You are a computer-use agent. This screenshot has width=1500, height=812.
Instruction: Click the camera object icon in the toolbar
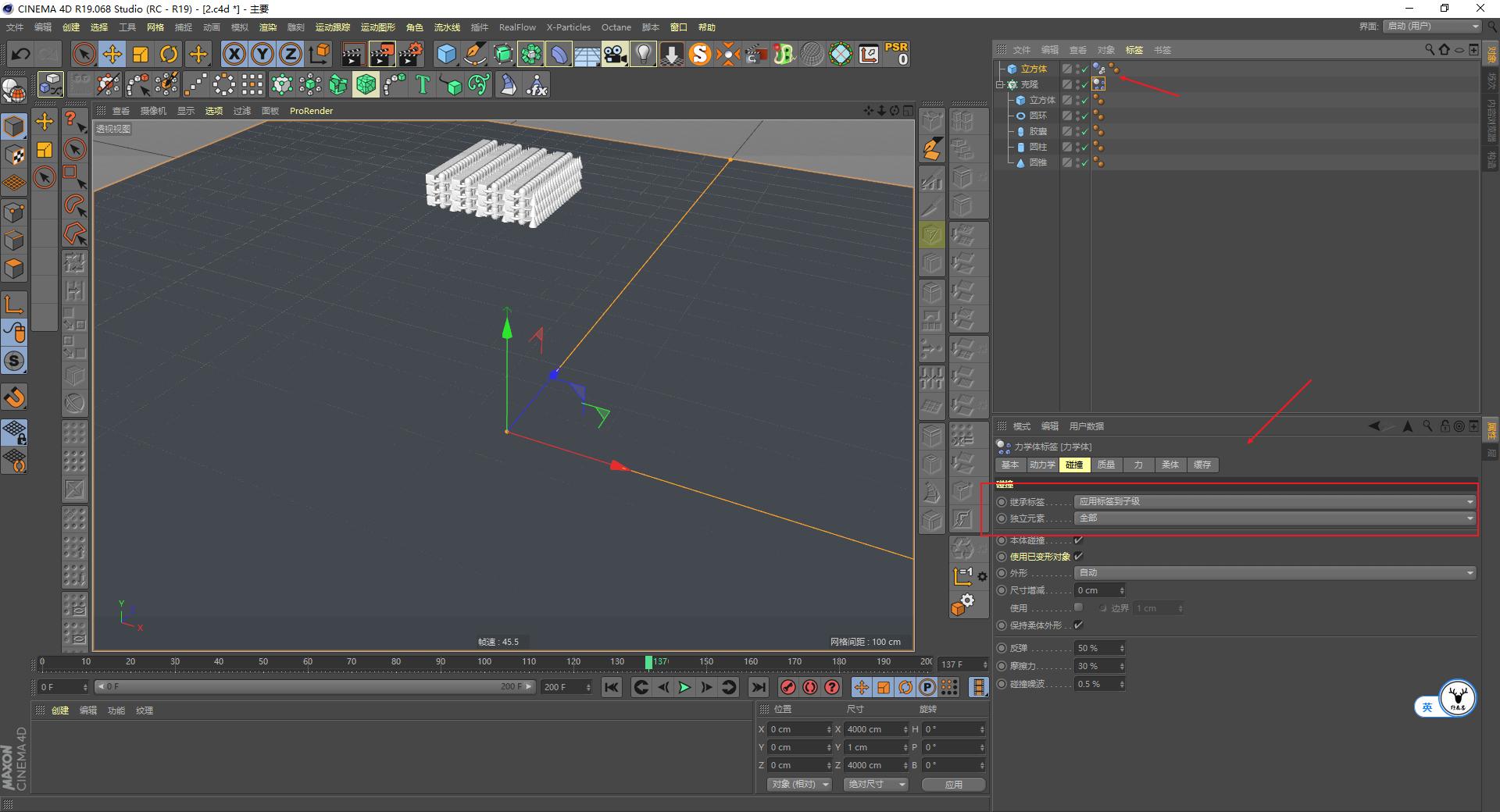click(615, 54)
